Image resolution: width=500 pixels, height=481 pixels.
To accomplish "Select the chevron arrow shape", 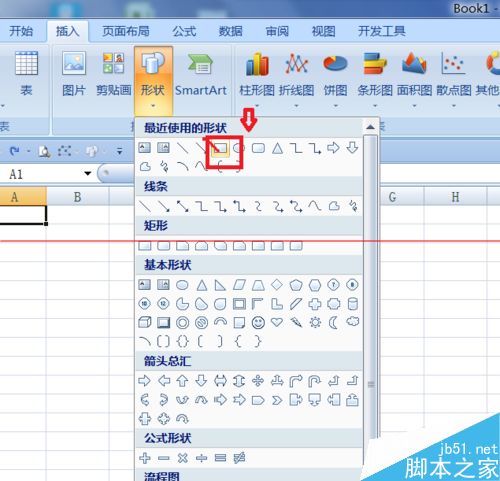I will click(x=277, y=399).
